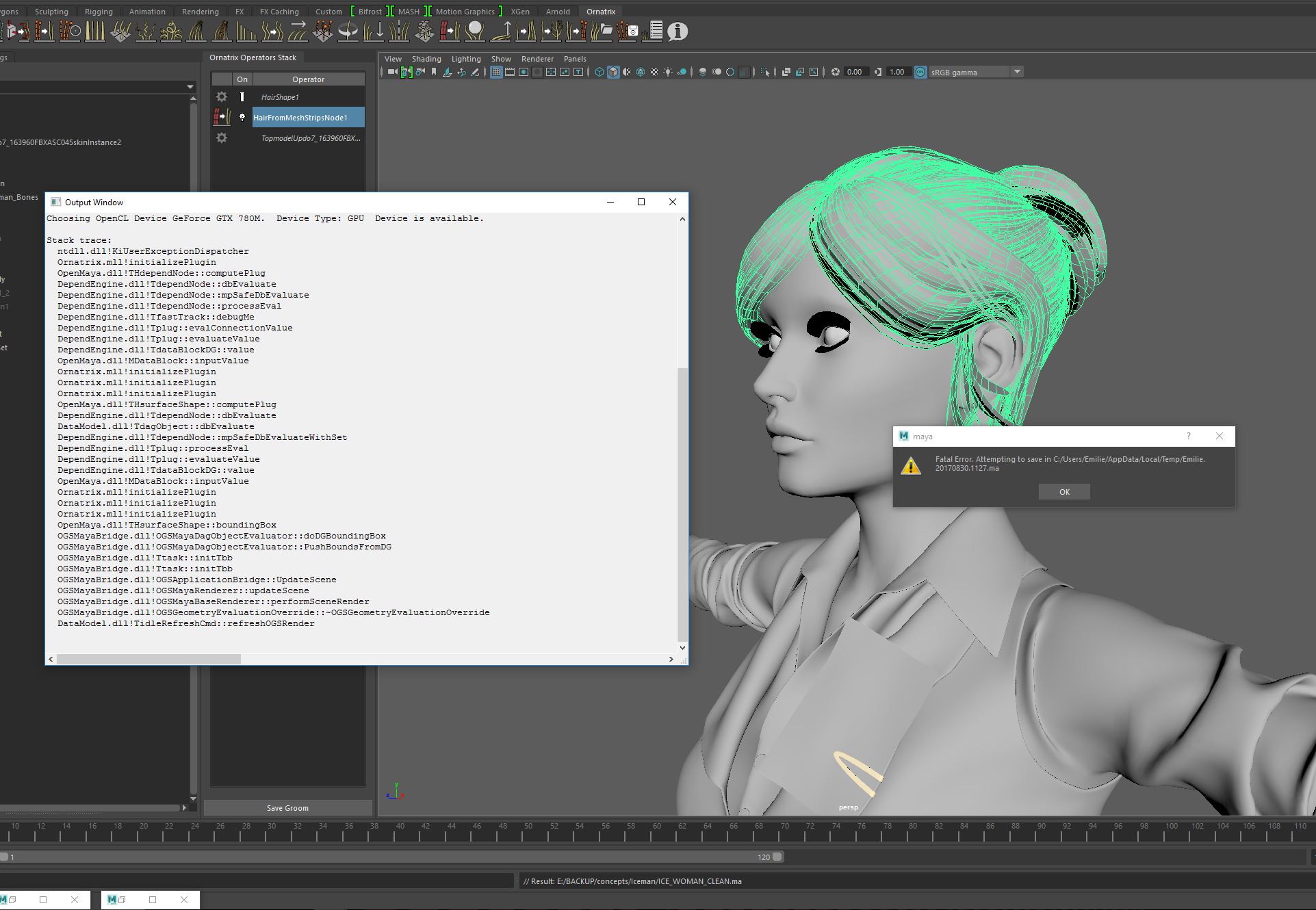The image size is (1316, 910).
Task: Enable wireframe display cube icon
Action: coord(599,72)
